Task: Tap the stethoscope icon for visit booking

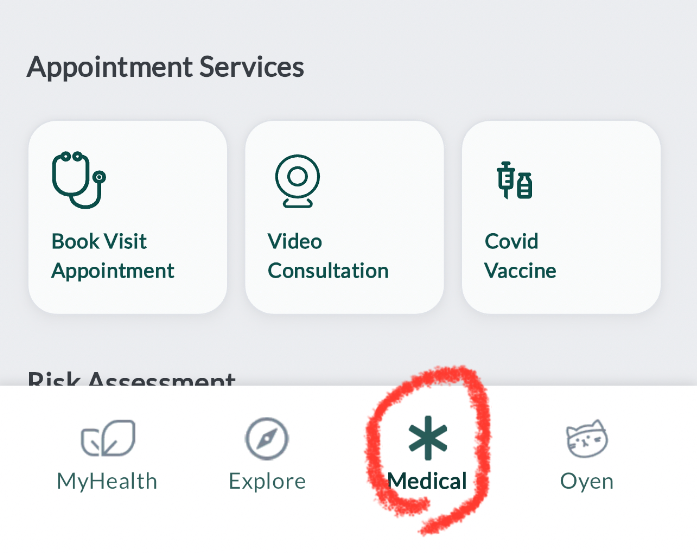Action: [x=78, y=179]
